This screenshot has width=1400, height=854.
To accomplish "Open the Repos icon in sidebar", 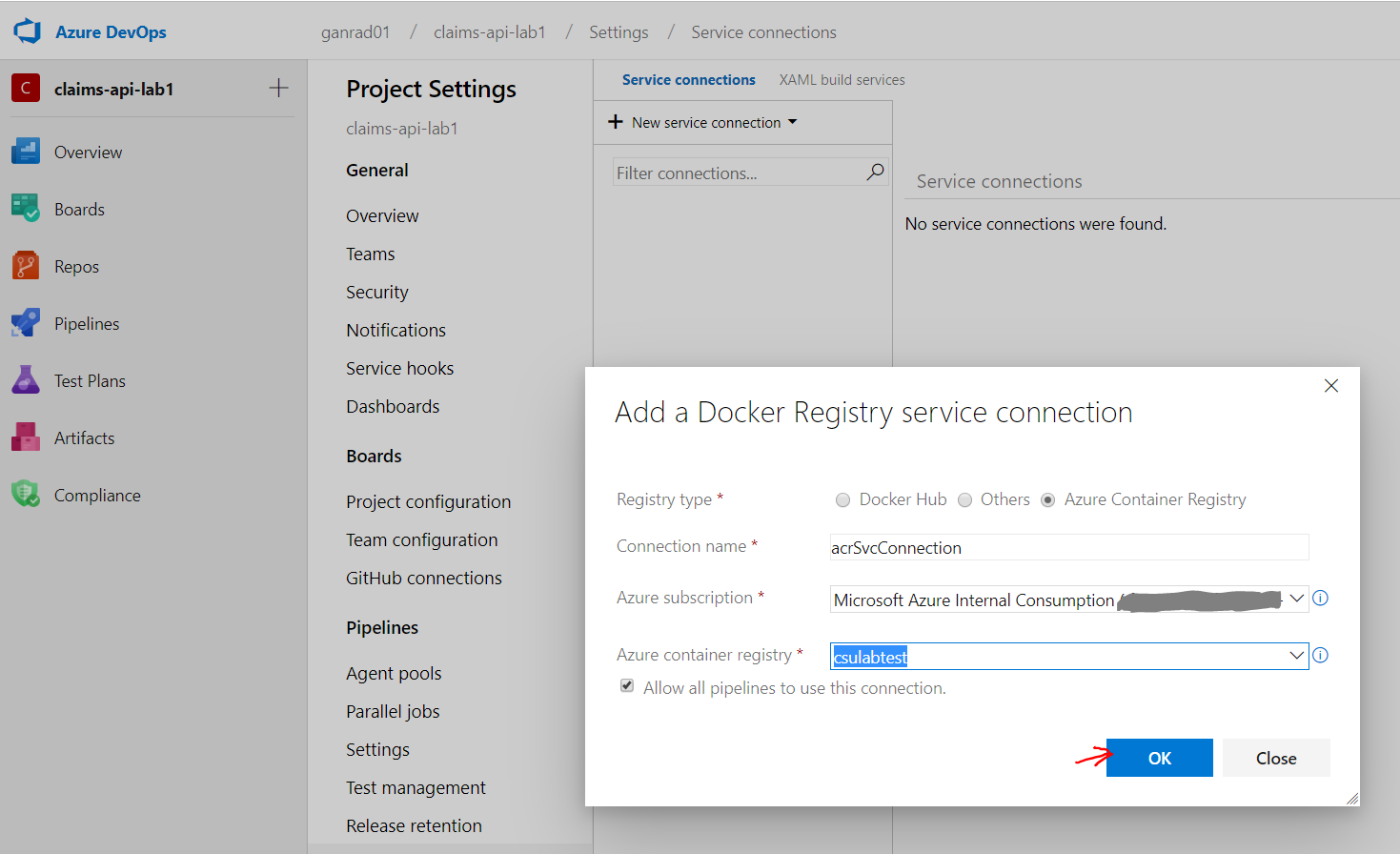I will [26, 266].
